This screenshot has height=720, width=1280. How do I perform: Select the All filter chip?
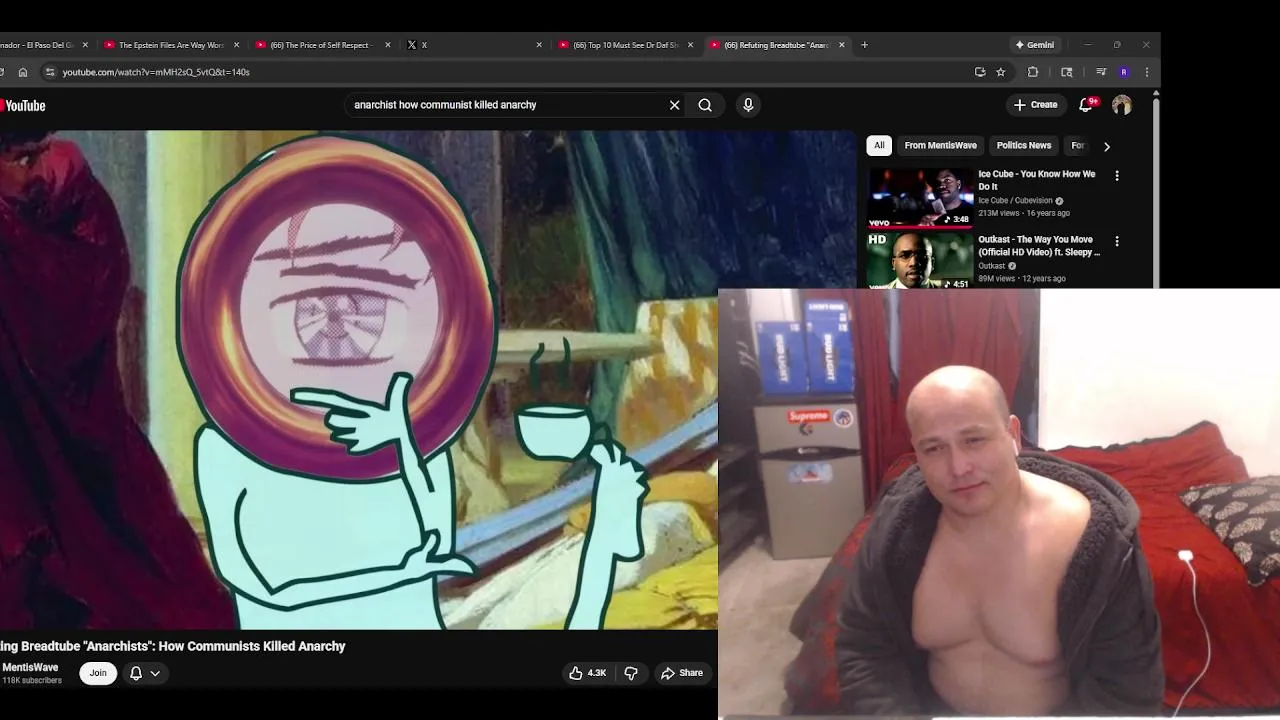879,145
